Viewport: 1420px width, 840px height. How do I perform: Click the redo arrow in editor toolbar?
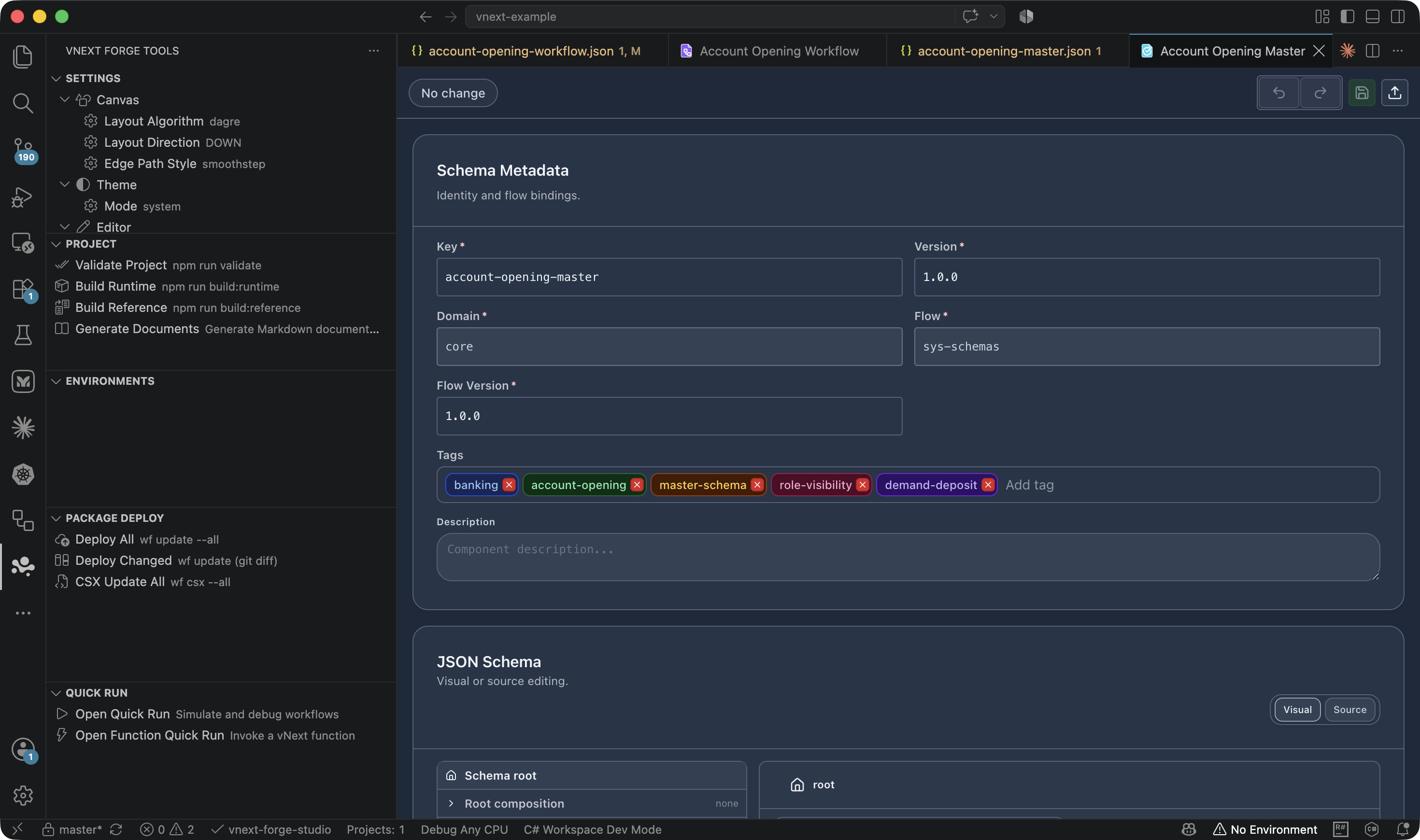click(x=1320, y=93)
